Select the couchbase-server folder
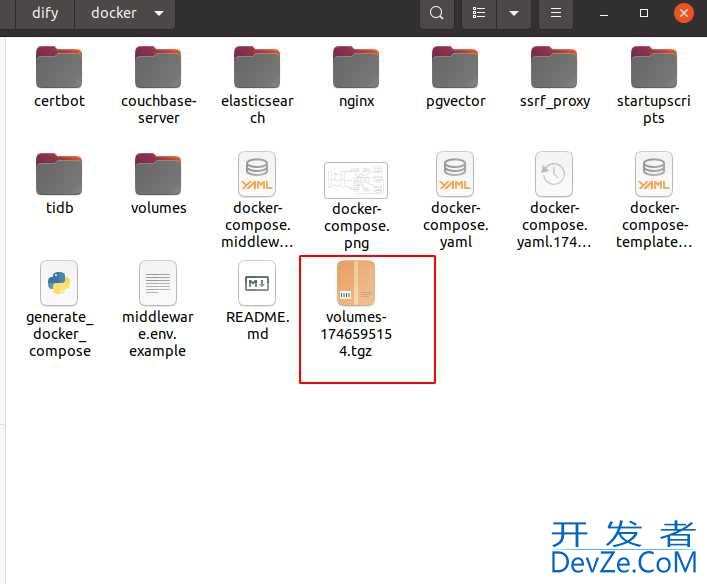 pos(158,68)
